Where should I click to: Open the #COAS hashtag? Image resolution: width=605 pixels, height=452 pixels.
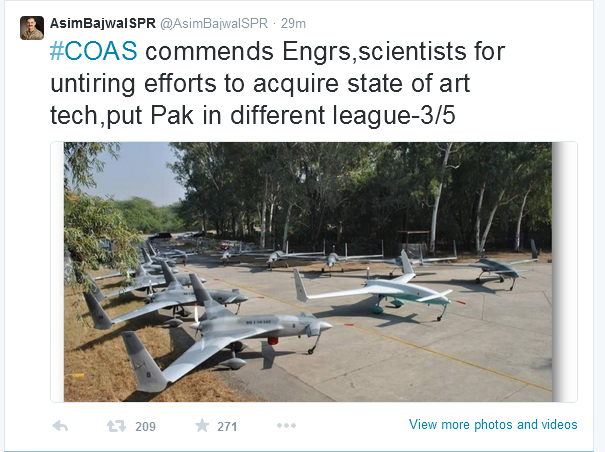(x=93, y=51)
